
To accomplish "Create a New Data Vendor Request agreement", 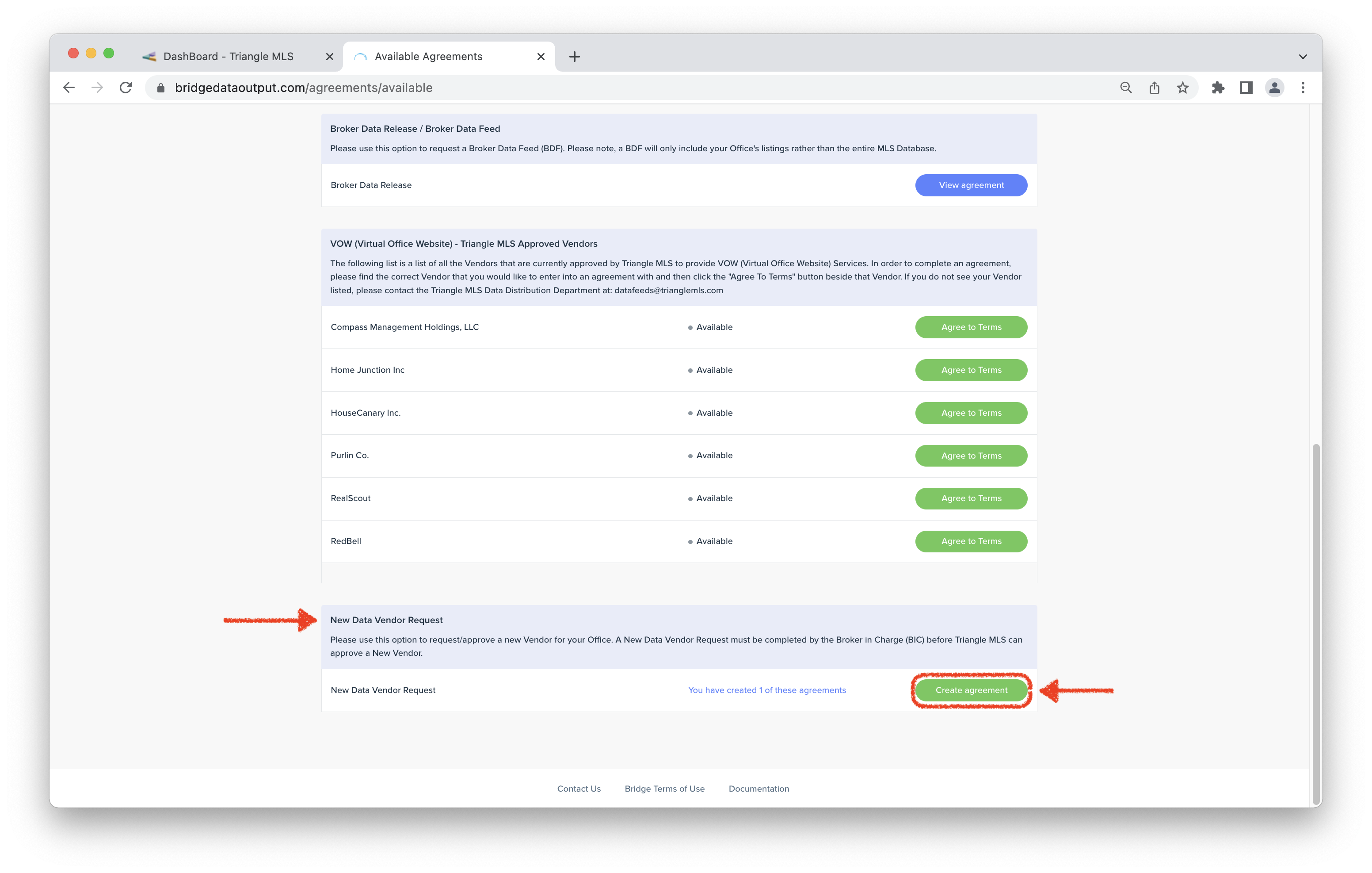I will (971, 690).
